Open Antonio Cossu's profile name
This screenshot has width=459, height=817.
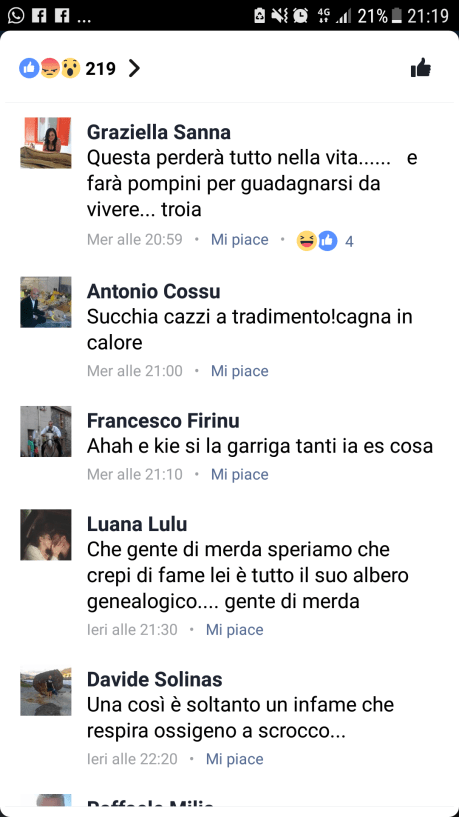(154, 291)
